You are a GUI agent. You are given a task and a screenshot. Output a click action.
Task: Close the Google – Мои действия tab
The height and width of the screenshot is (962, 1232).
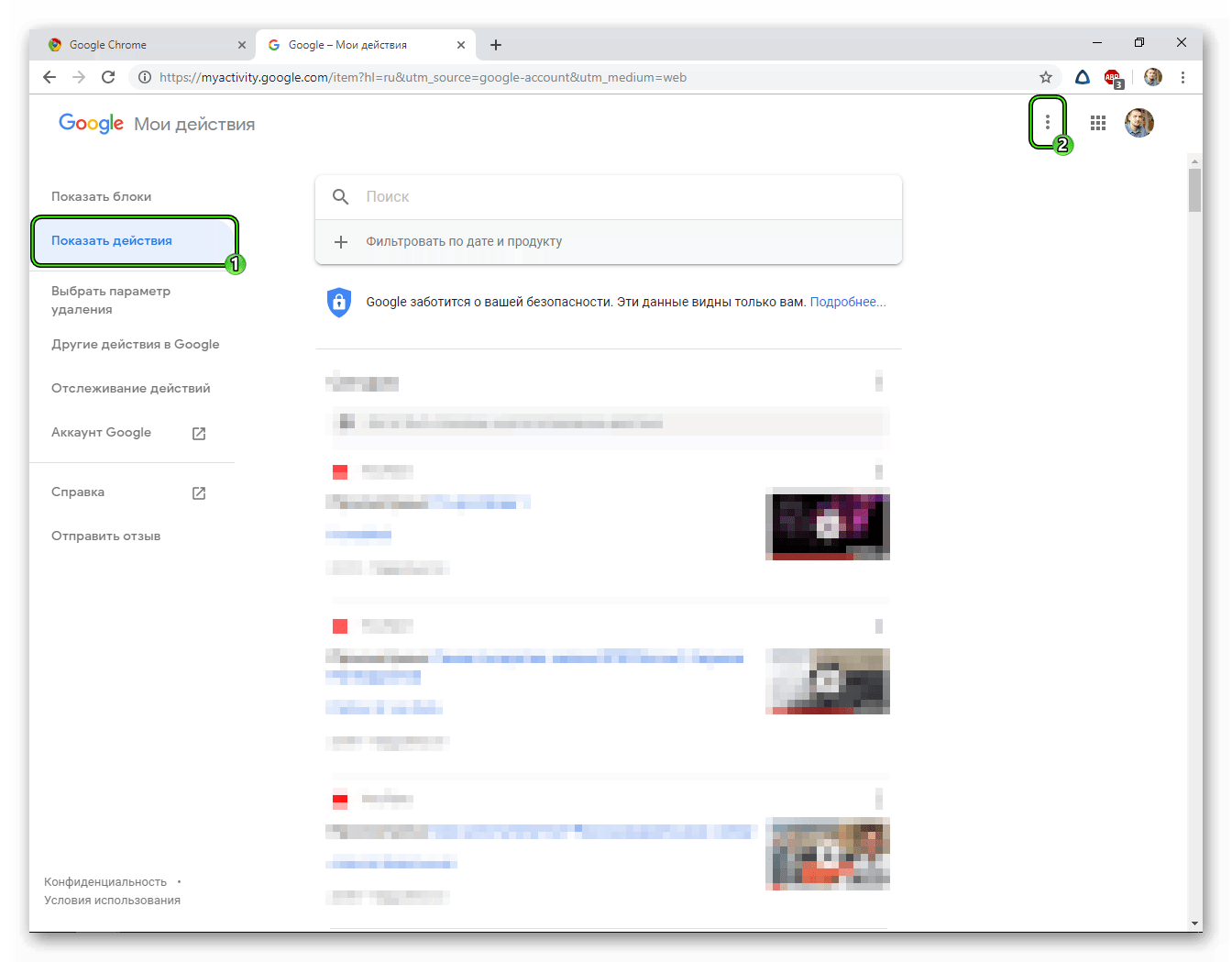click(x=461, y=45)
